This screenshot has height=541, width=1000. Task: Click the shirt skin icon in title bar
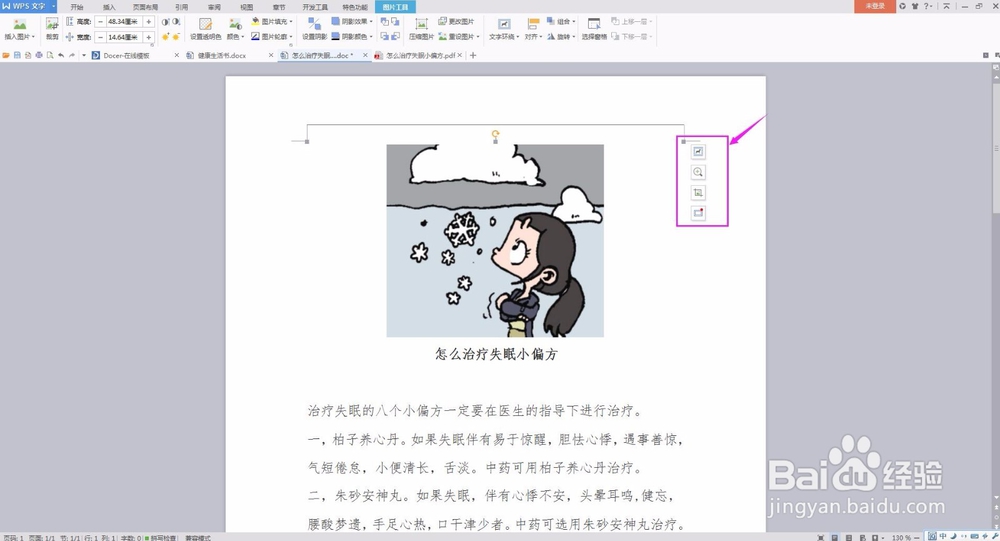pyautogui.click(x=915, y=6)
